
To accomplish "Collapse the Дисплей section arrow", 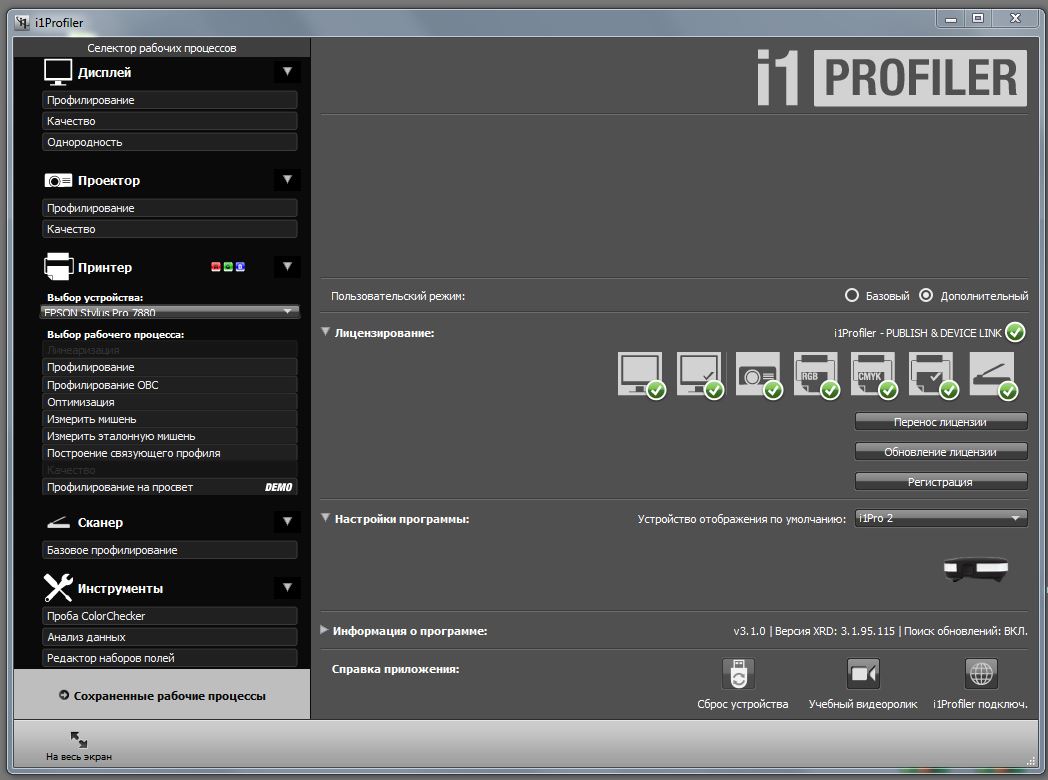I will pos(287,72).
